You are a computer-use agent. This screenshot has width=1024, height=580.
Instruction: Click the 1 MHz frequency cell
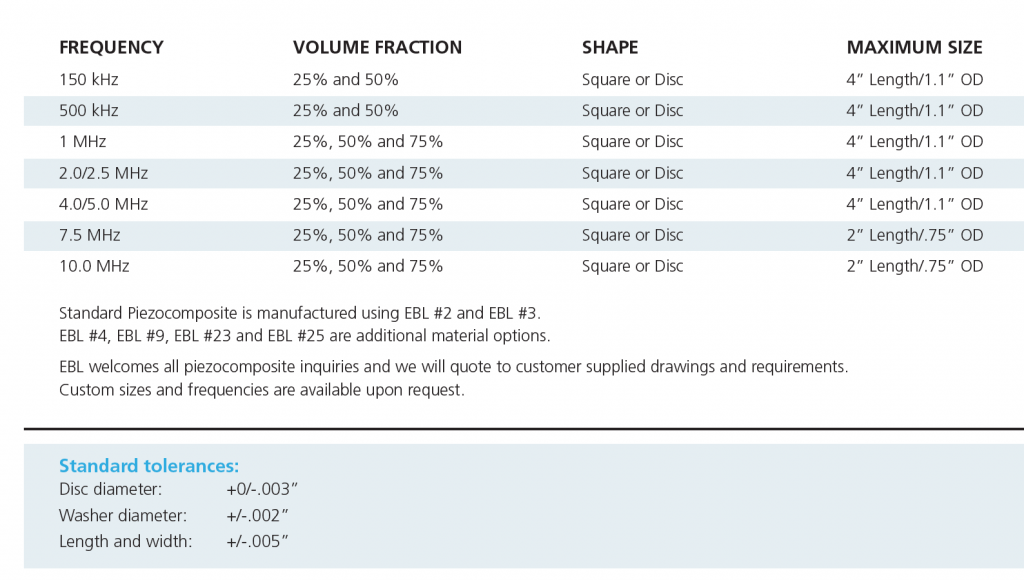pos(83,141)
